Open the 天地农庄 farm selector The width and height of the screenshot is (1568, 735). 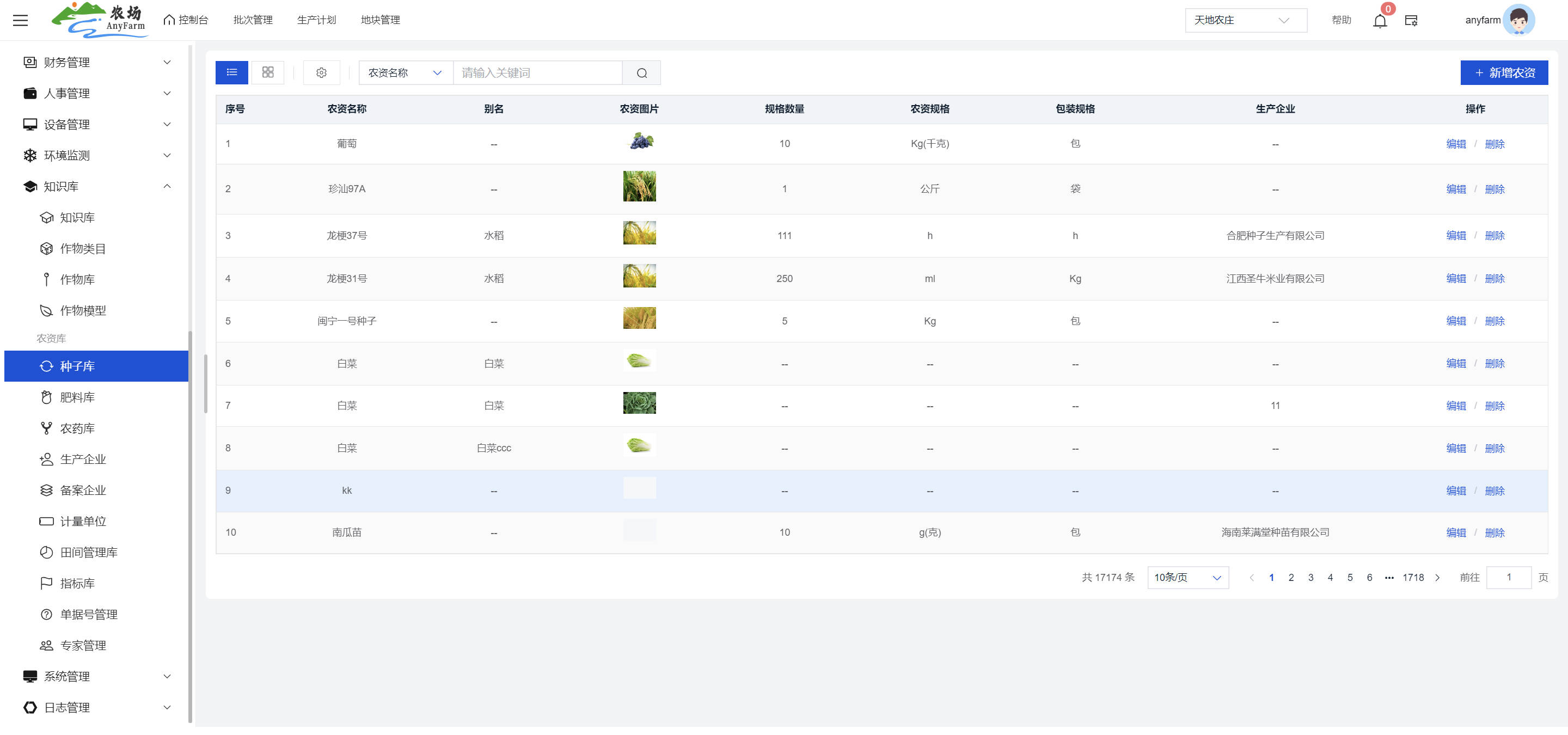tap(1245, 20)
